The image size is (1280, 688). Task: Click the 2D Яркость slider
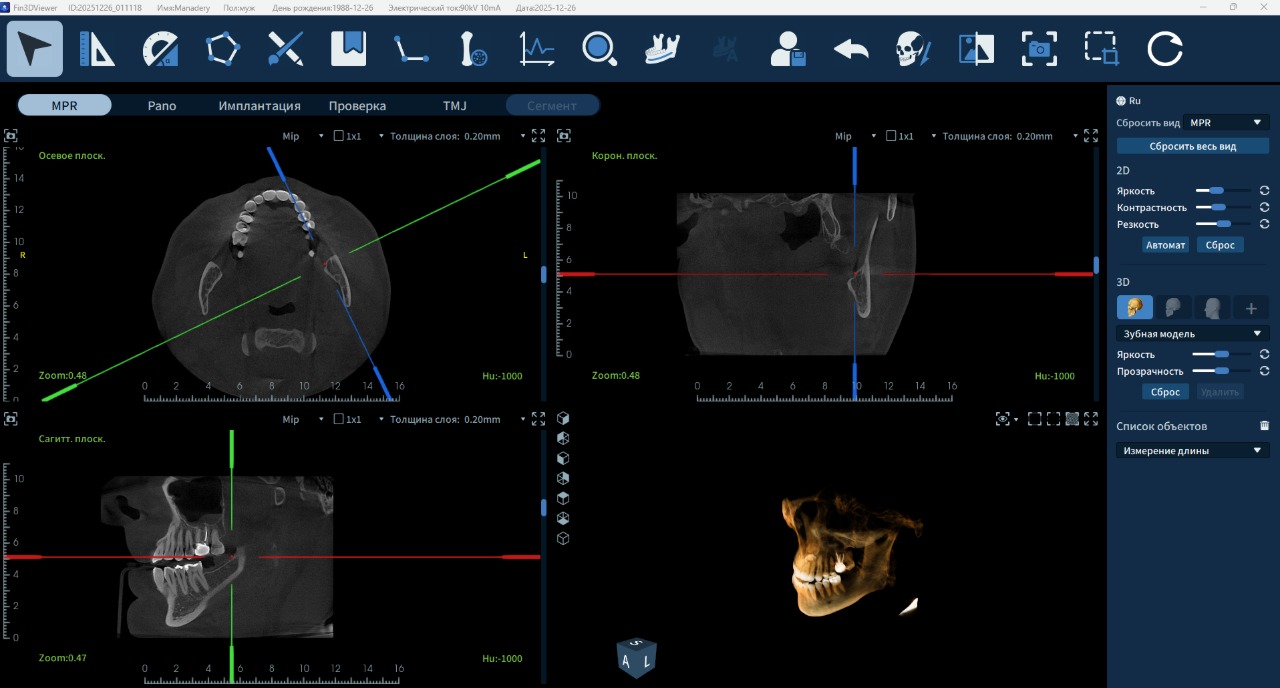point(1223,190)
